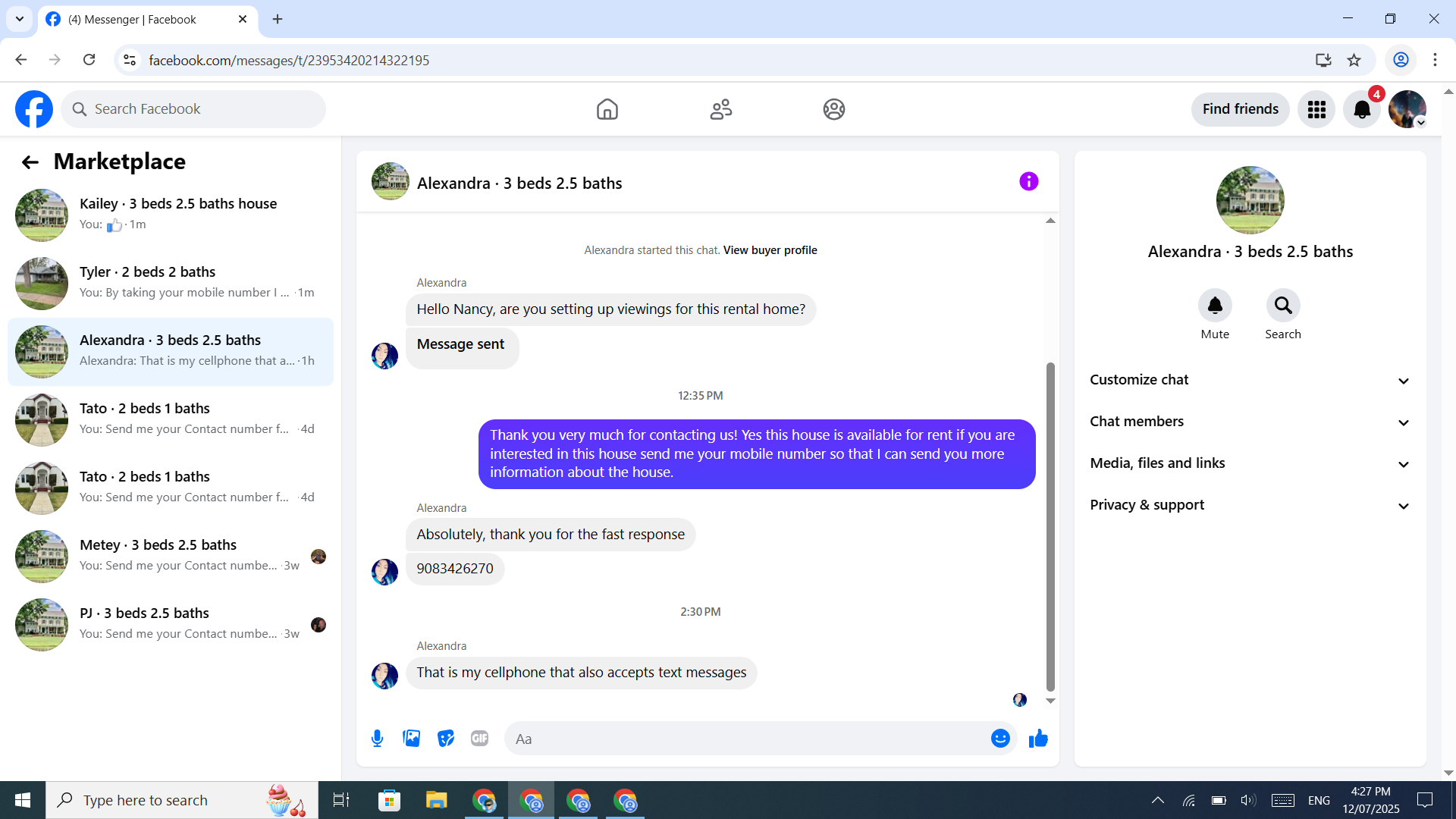Search within the conversation
The height and width of the screenshot is (819, 1456).
(1282, 306)
